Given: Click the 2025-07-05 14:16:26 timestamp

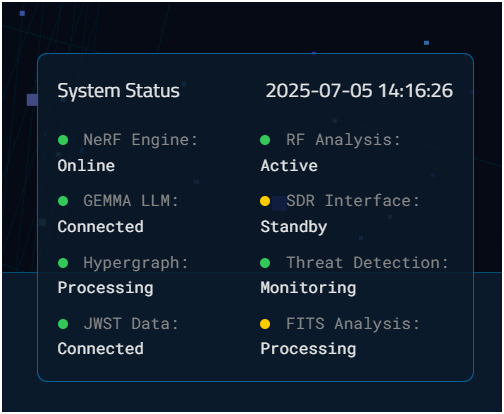Looking at the screenshot, I should (x=359, y=91).
